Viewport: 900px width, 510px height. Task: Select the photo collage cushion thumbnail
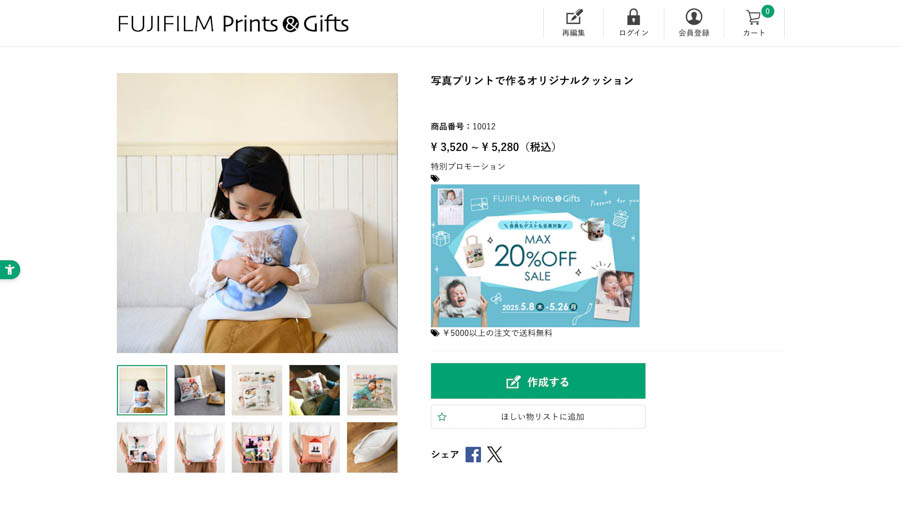(257, 390)
